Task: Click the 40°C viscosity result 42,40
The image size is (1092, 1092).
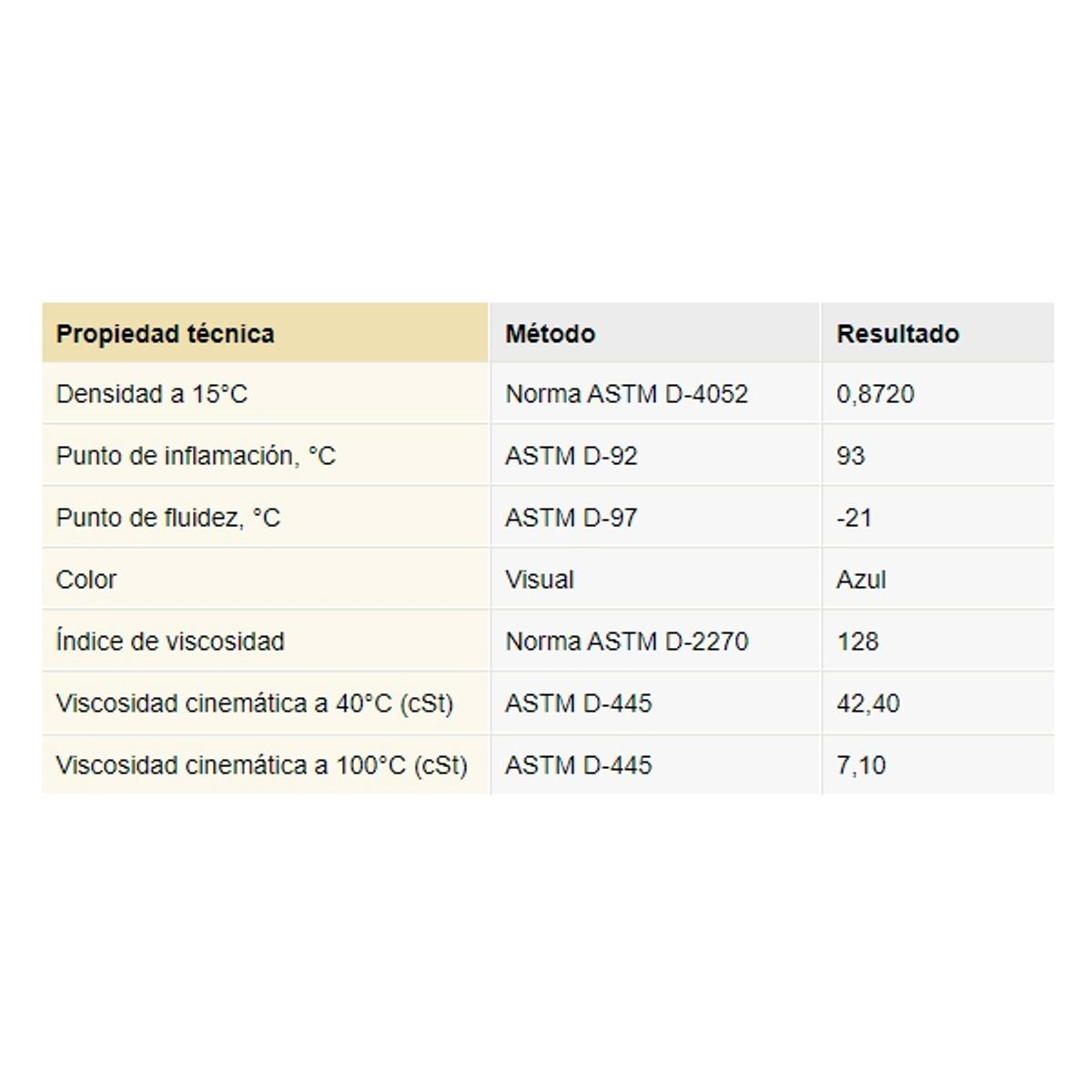Action: 867,703
